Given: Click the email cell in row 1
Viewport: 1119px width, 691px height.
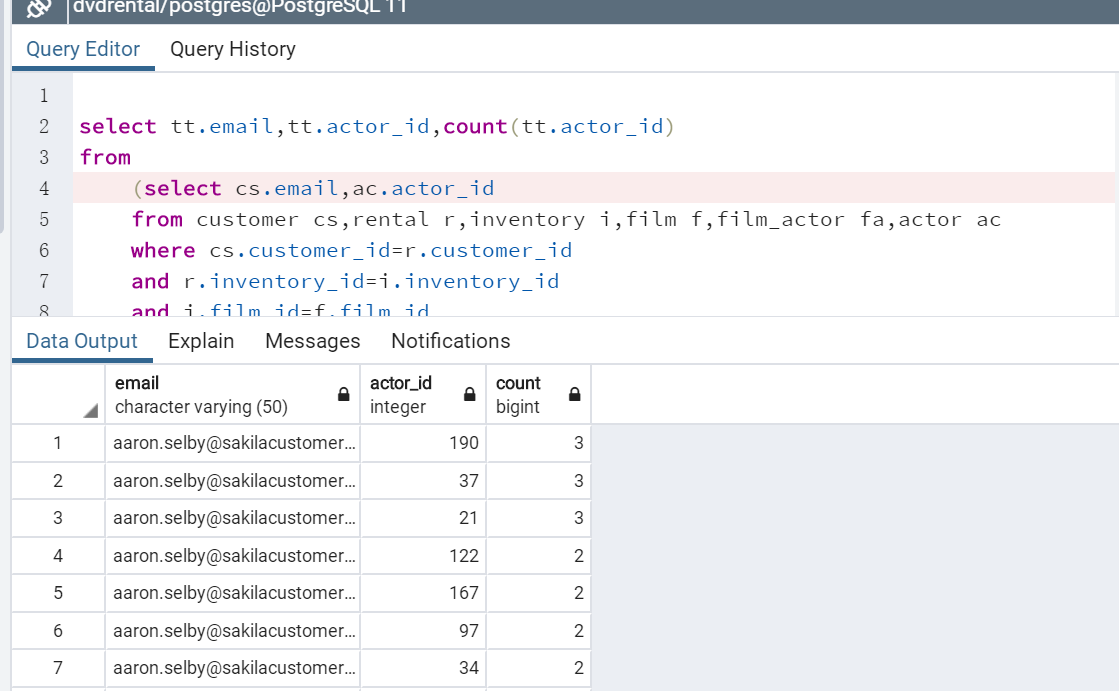Looking at the screenshot, I should point(233,443).
